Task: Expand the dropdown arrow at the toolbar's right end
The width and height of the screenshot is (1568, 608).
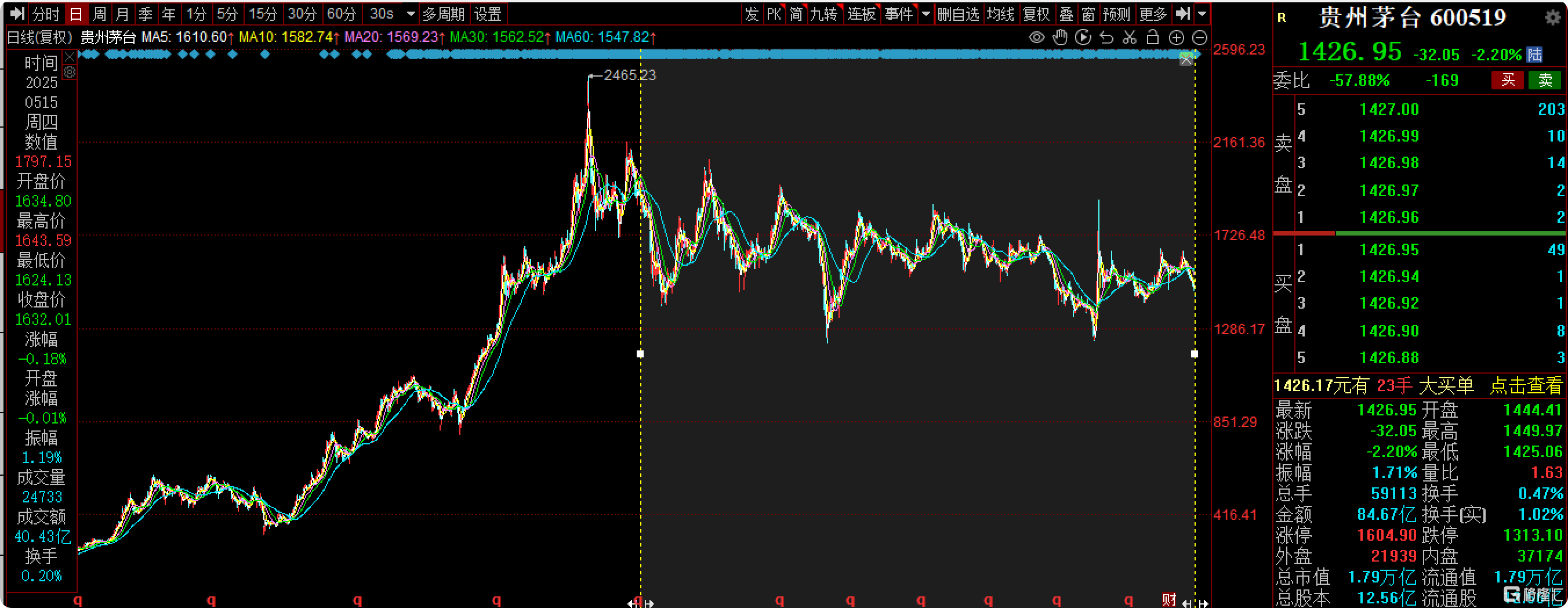Action: click(1202, 13)
